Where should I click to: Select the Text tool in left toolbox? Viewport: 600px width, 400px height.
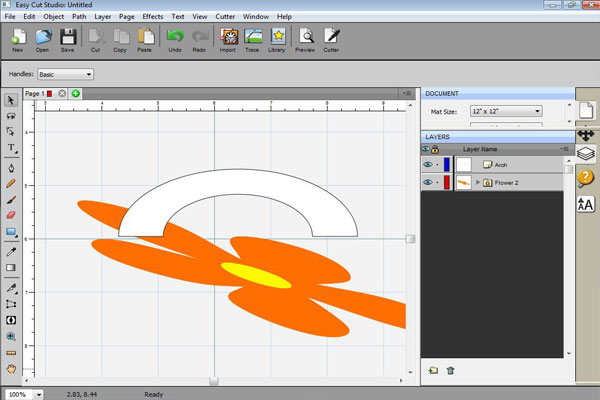(x=11, y=148)
